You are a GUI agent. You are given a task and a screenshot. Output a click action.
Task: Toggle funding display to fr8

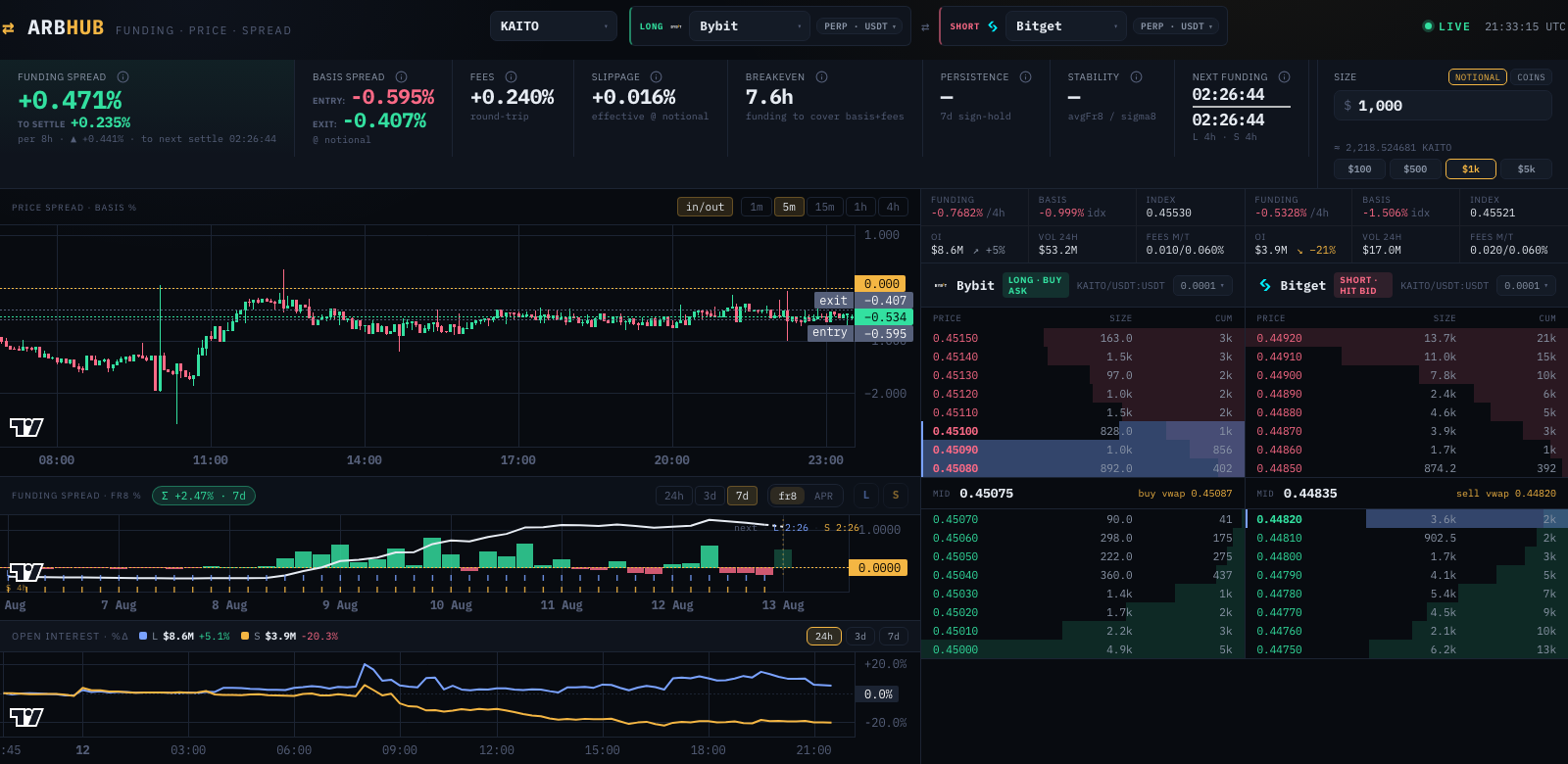788,496
